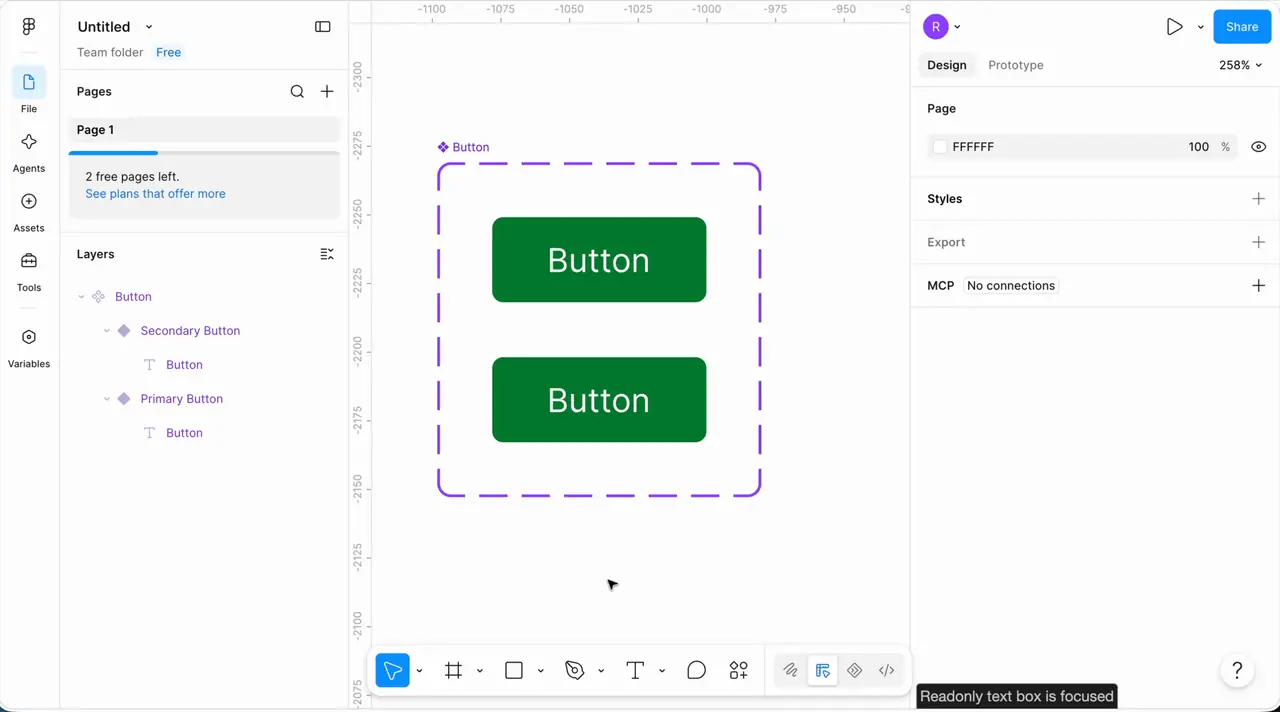Open the Variables sidebar panel
Image resolution: width=1280 pixels, height=712 pixels.
(29, 346)
